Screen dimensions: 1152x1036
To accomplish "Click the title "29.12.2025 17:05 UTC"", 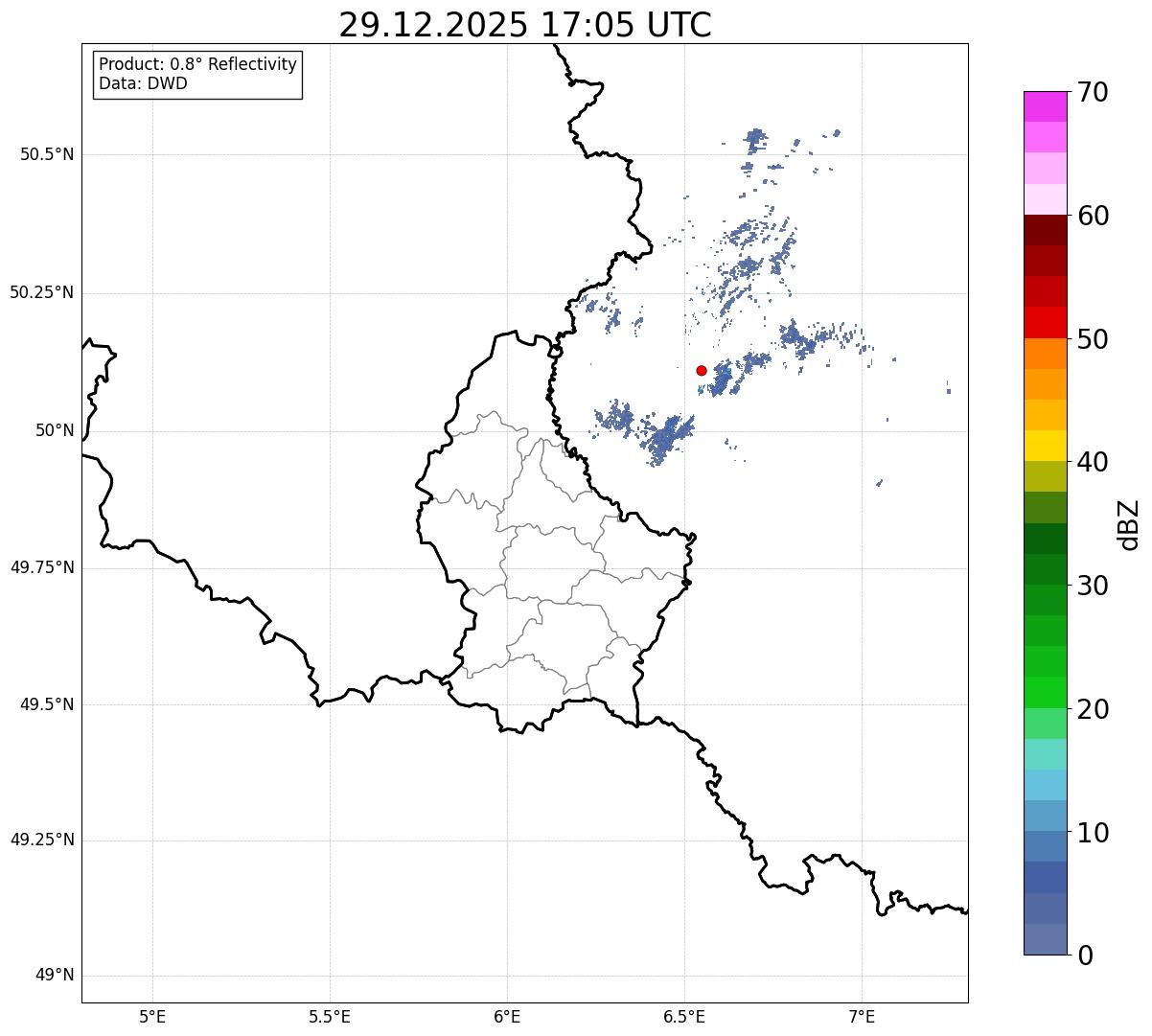I will tap(525, 25).
